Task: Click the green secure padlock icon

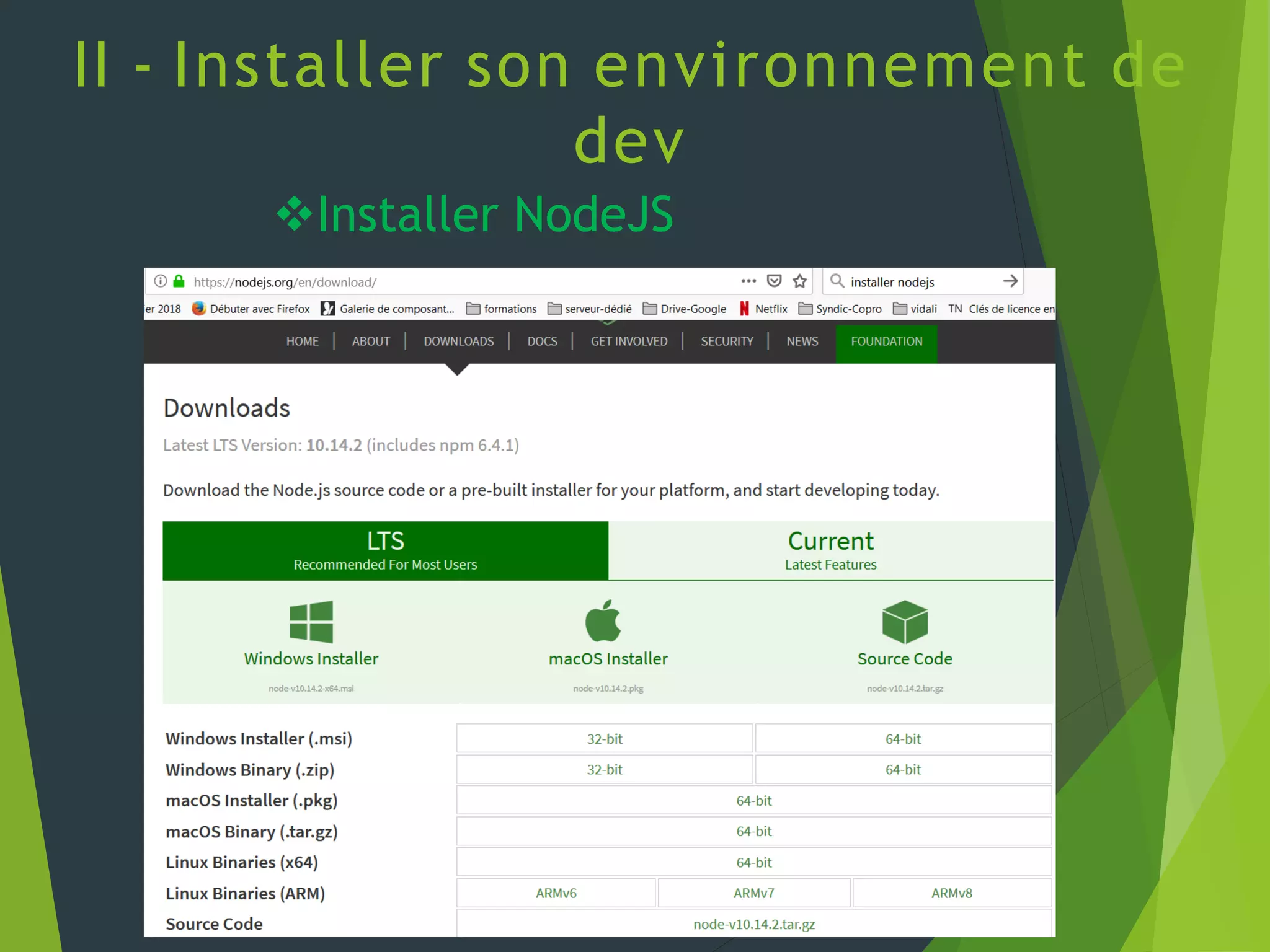Action: pos(179,281)
